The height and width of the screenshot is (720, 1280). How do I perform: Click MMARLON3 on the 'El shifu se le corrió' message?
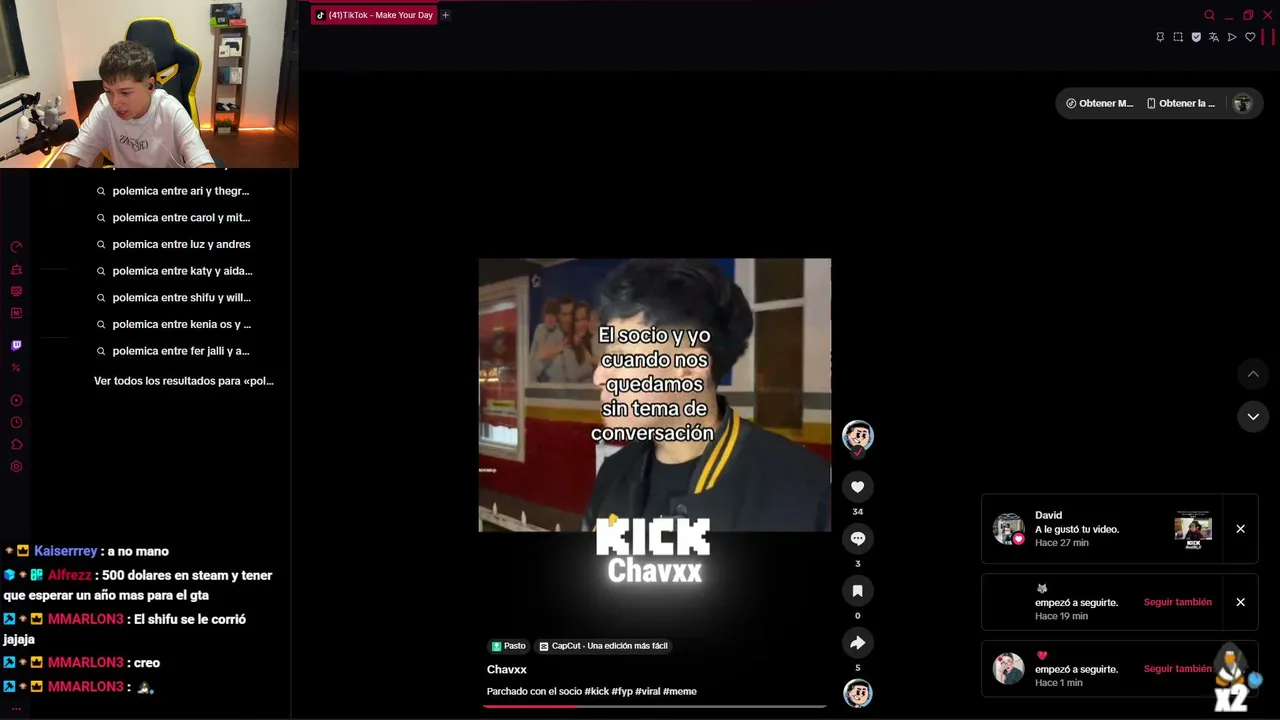pos(86,619)
